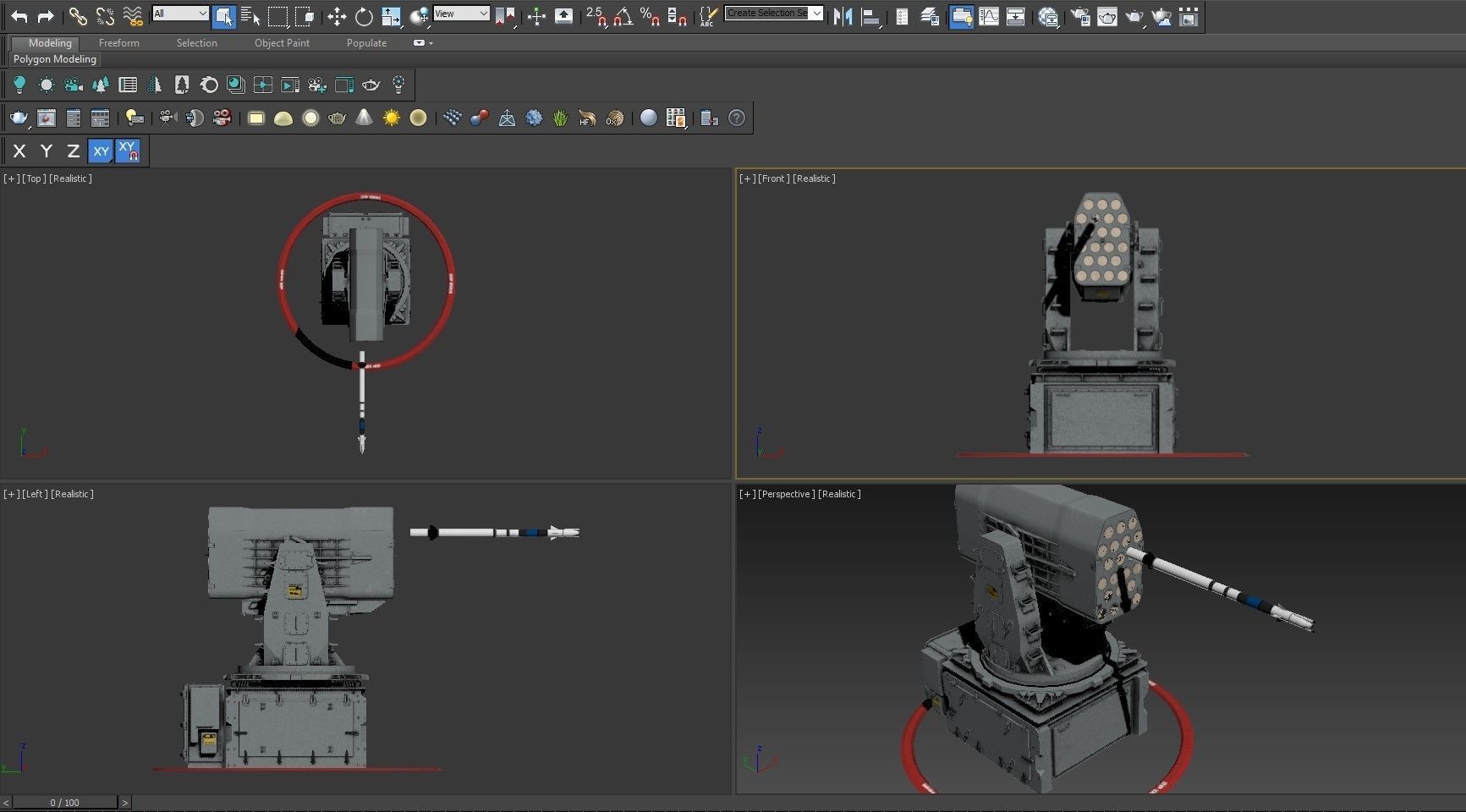
Task: Click the Redo arrow
Action: click(x=47, y=16)
